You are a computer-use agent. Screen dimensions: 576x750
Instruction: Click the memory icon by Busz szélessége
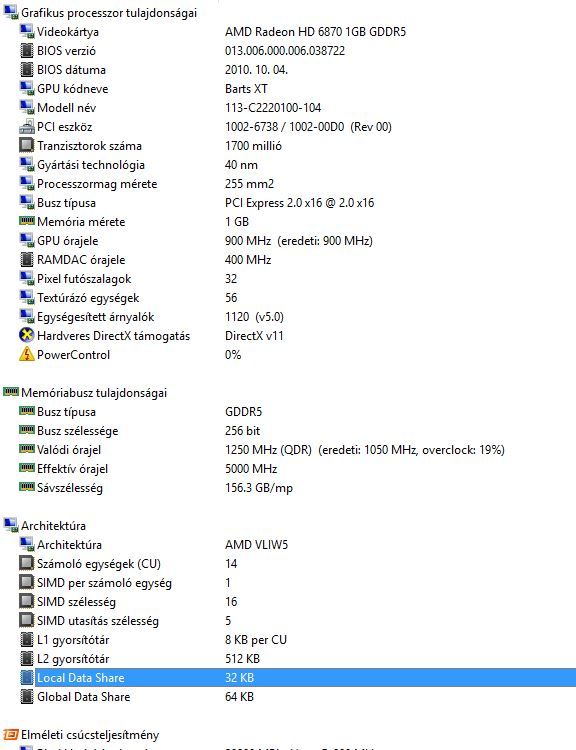(27, 430)
